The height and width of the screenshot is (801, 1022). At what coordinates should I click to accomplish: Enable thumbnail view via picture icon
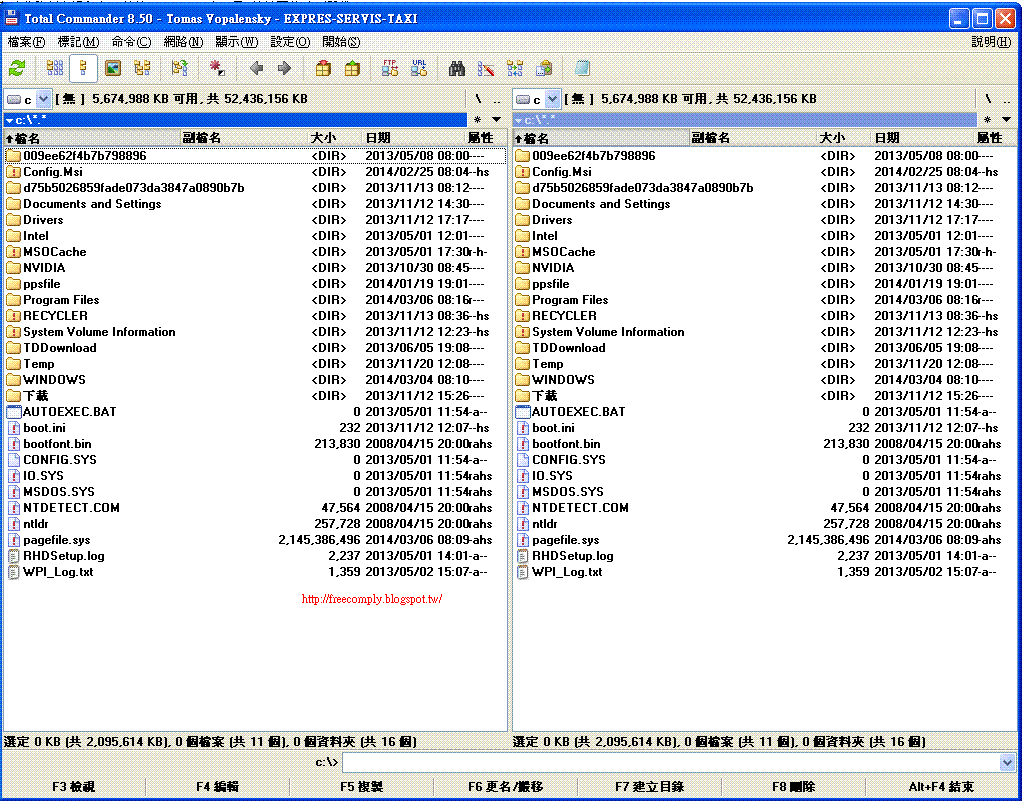(113, 68)
